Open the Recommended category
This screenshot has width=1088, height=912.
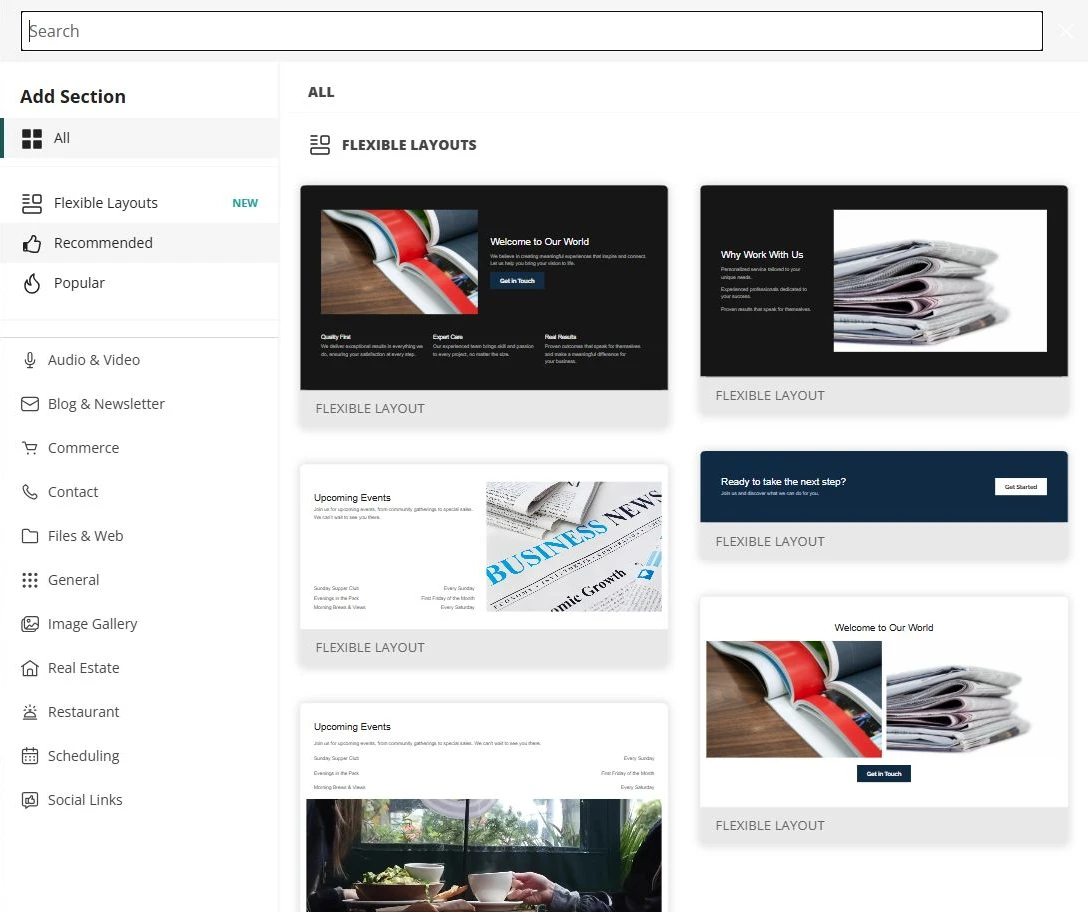point(139,244)
